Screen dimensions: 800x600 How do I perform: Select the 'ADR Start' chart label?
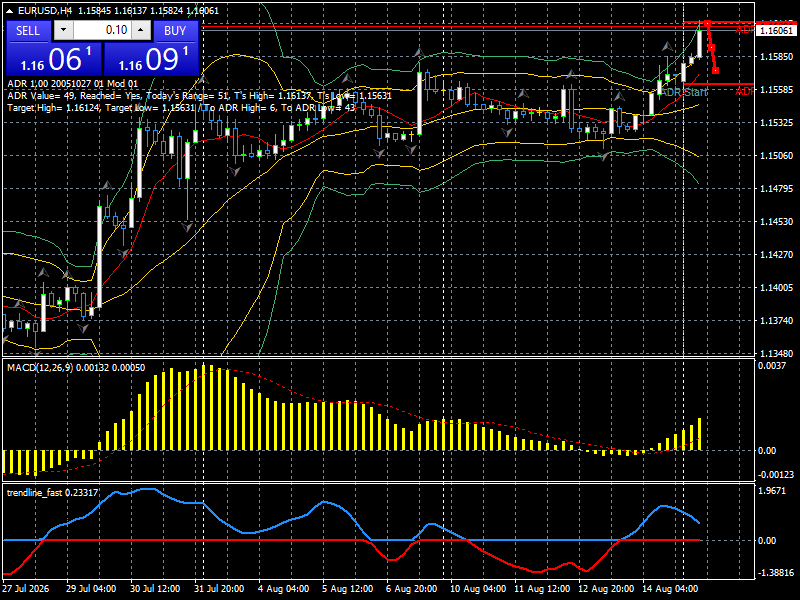coord(684,92)
